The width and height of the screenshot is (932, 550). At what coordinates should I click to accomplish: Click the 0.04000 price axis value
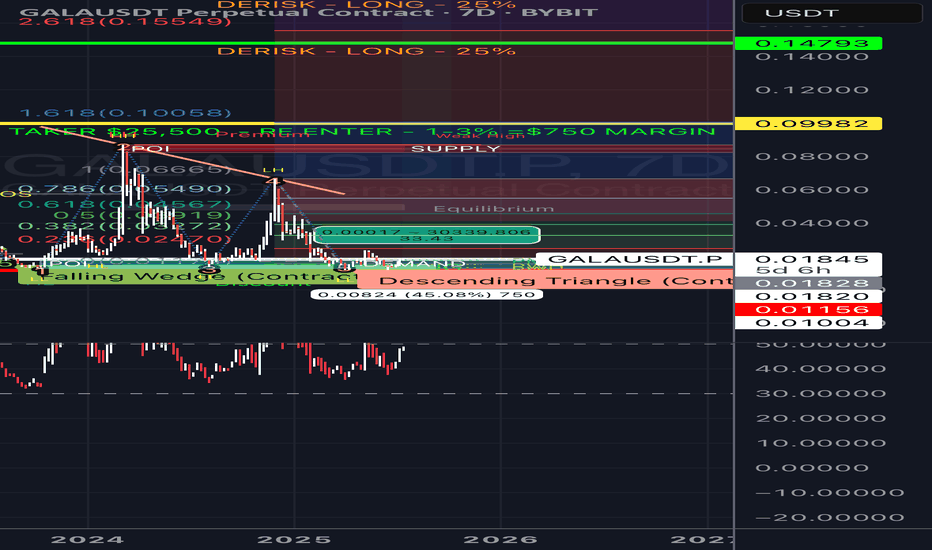point(812,223)
